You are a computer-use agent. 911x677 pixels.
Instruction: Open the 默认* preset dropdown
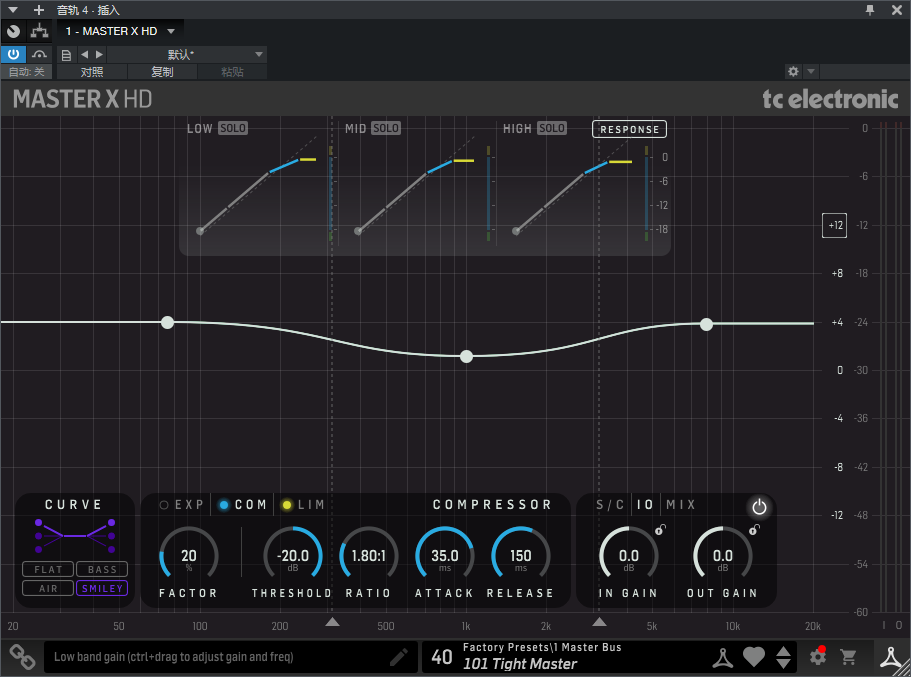[x=186, y=55]
